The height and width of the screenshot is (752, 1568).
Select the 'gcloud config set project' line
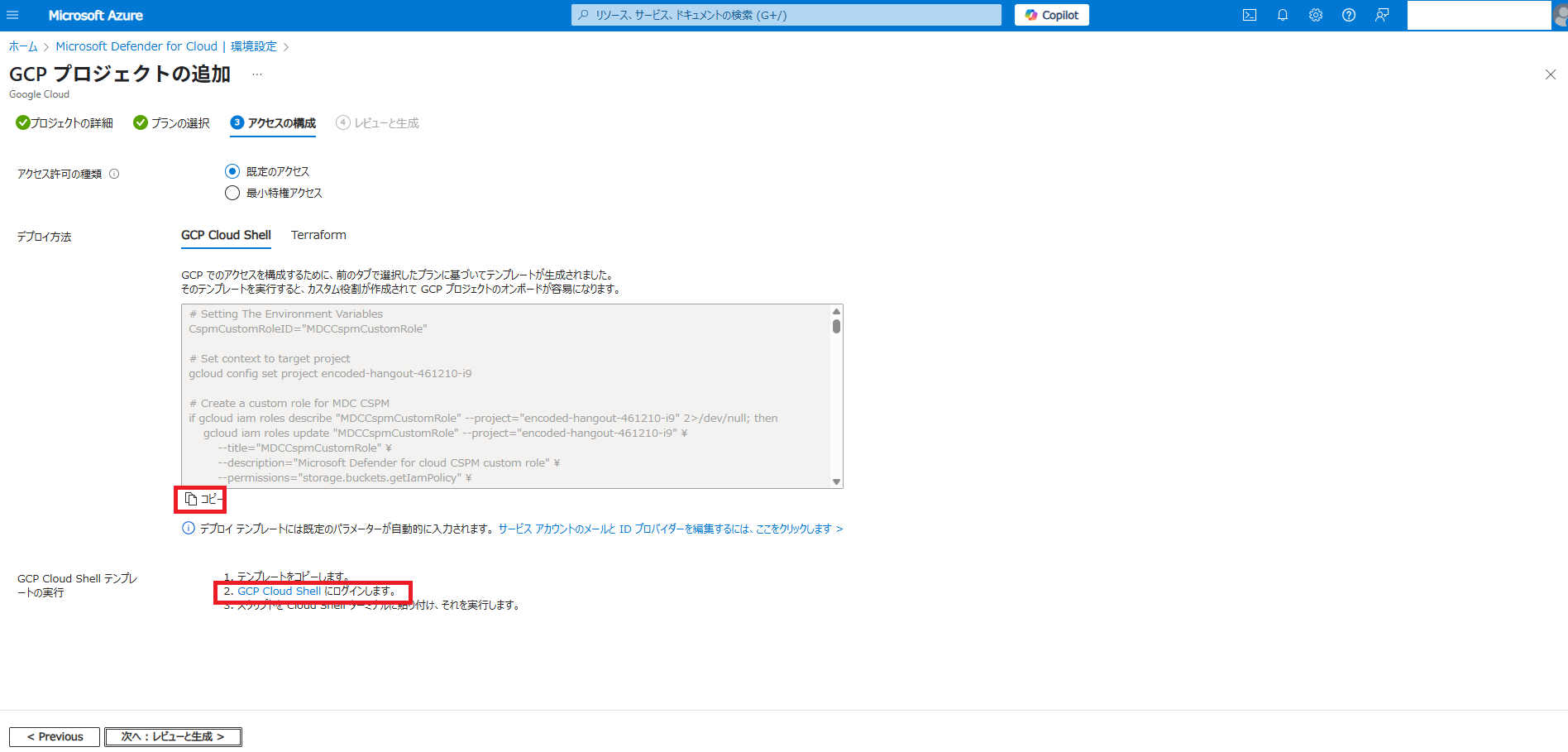(x=330, y=373)
